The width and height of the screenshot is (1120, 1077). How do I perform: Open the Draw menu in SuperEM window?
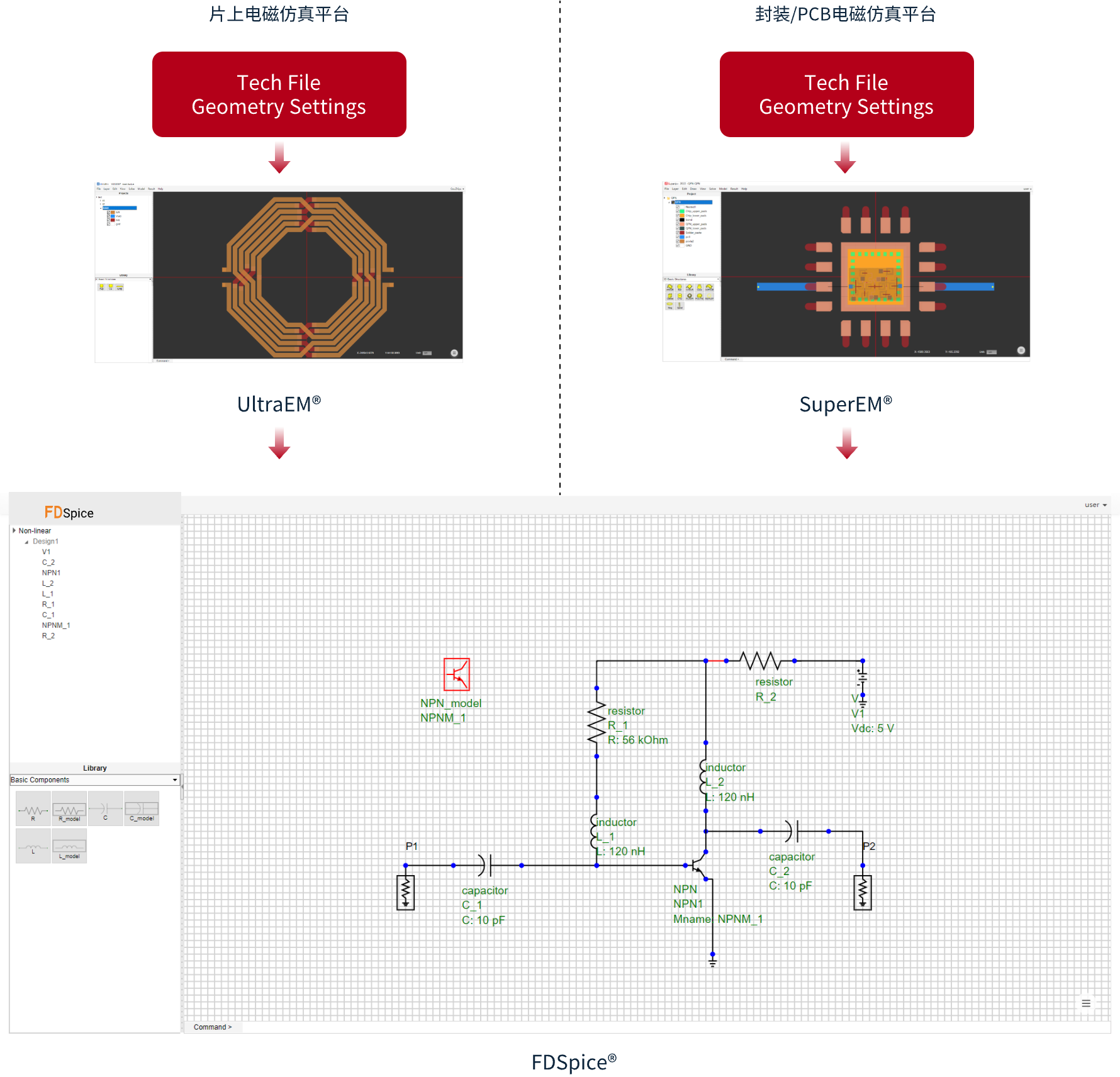pos(693,189)
